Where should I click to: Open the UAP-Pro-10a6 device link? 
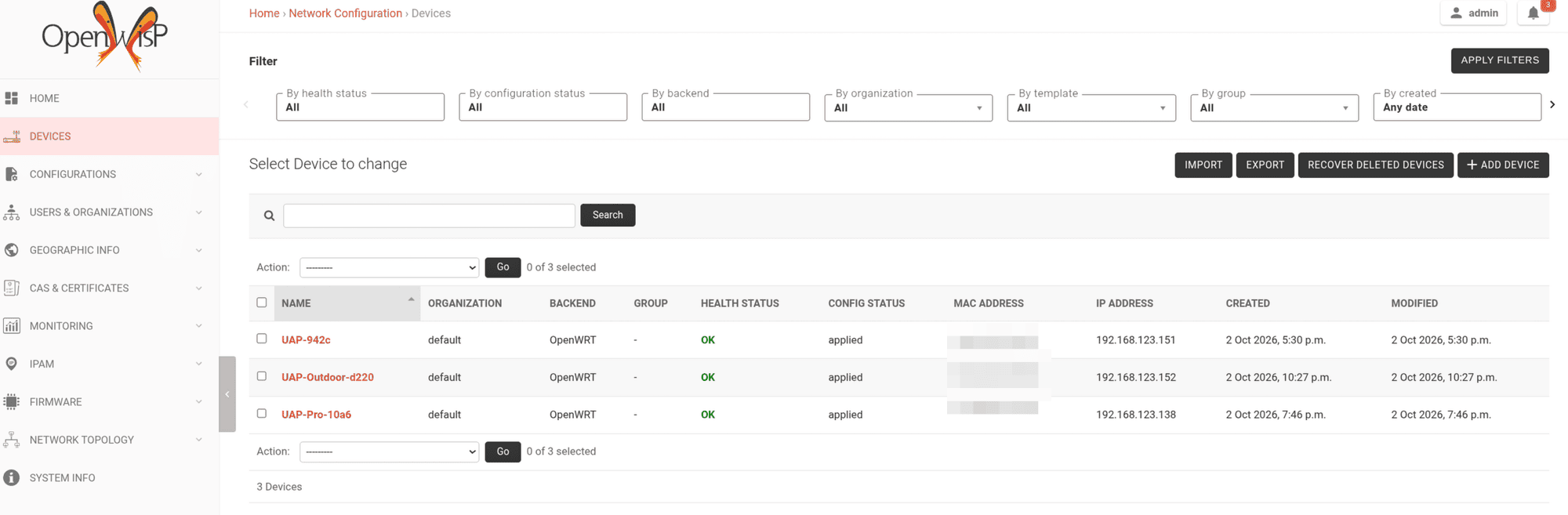click(x=316, y=415)
